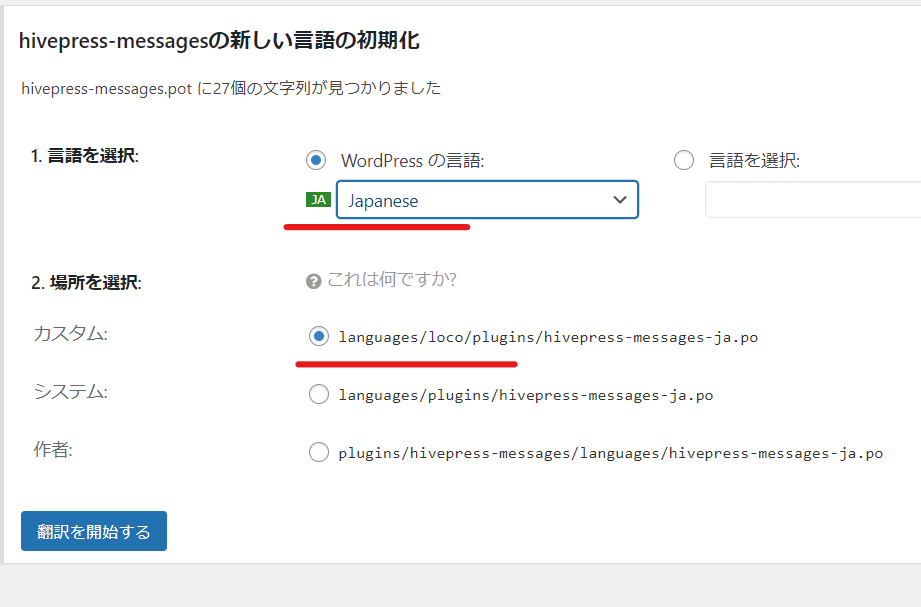This screenshot has width=921, height=607.
Task: Click the languages/loco/plugins/hivepress-messages-ja.po path label
Action: point(548,337)
